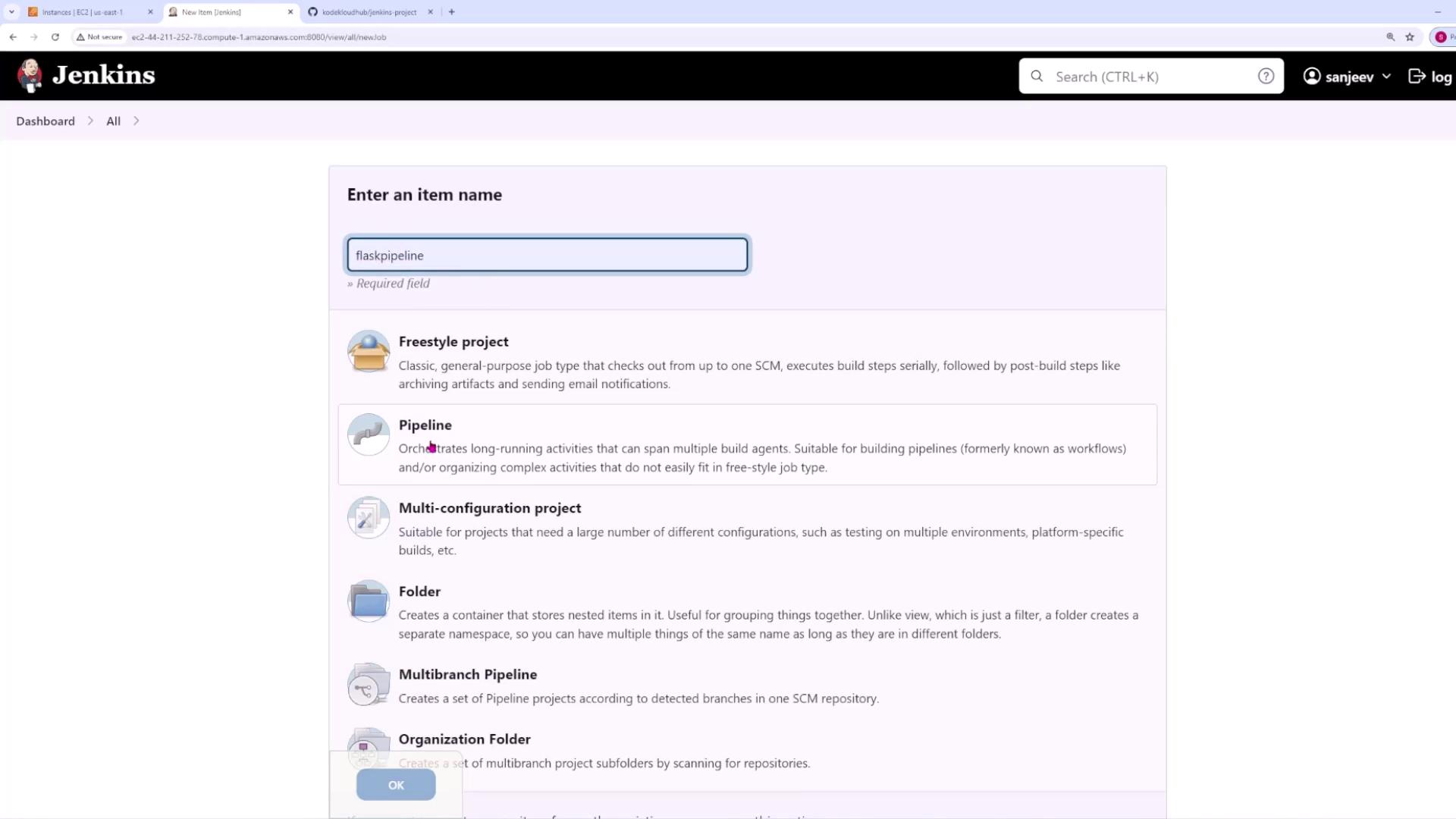Expand the Dashboard breadcrumb chevron
The width and height of the screenshot is (1456, 819).
click(90, 121)
